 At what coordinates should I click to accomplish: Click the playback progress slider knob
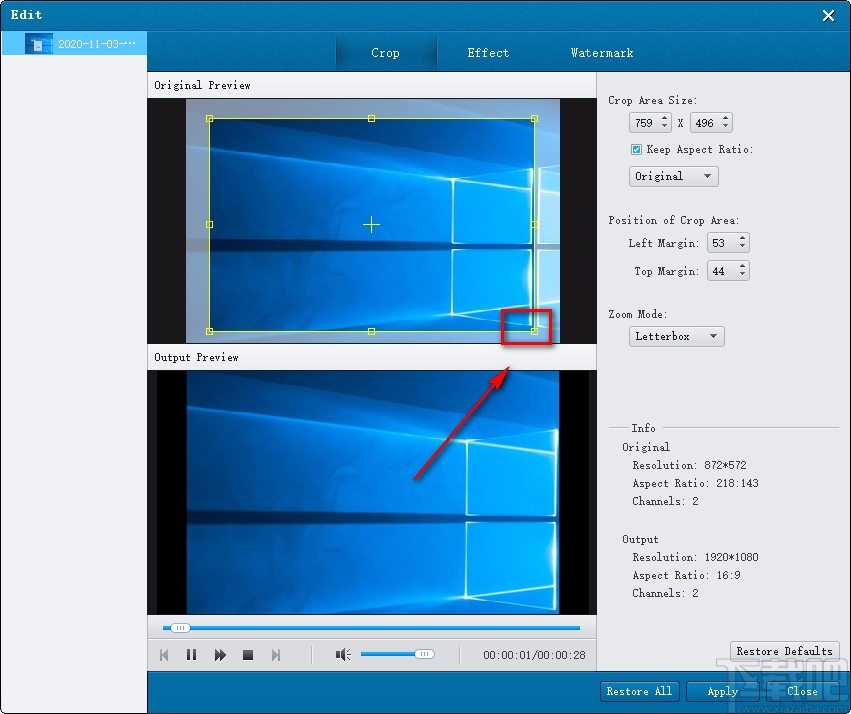180,628
